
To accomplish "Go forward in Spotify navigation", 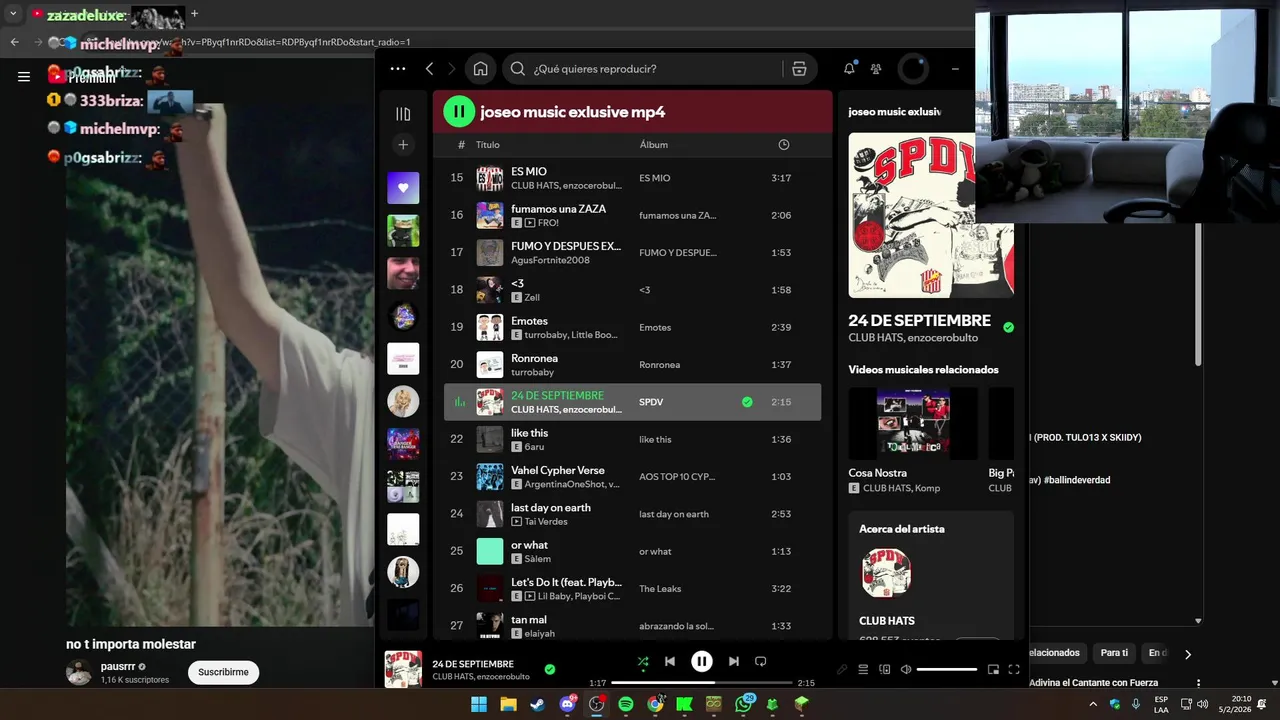I will 451,69.
